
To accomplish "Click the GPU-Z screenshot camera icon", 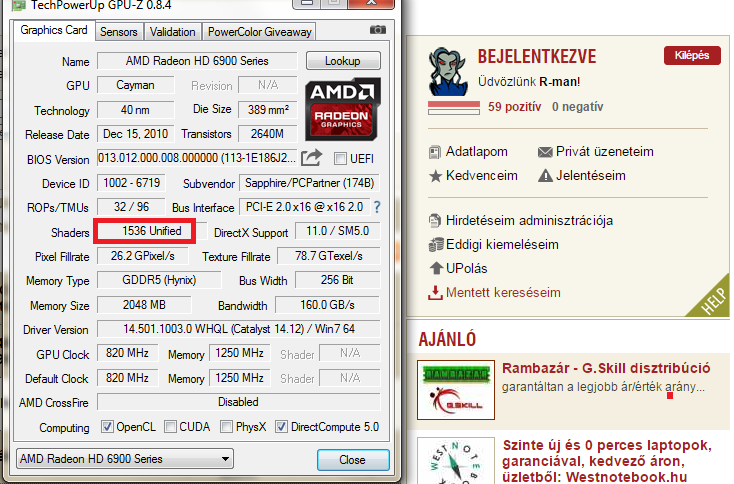I will [x=378, y=30].
